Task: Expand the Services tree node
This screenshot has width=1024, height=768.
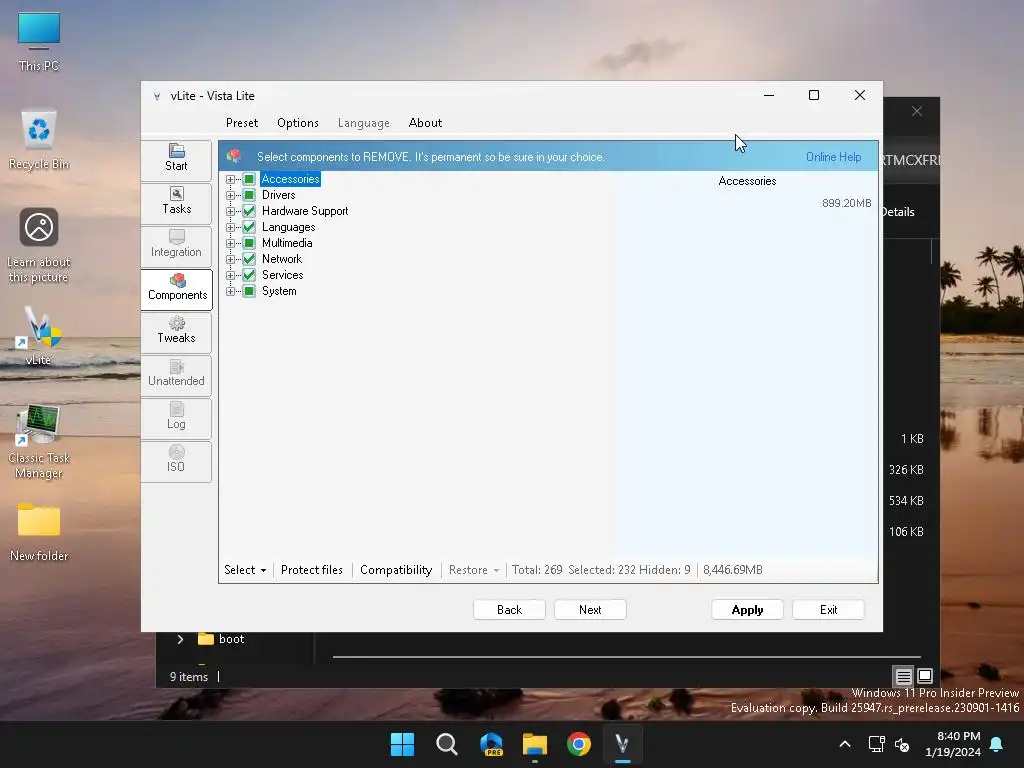Action: pyautogui.click(x=230, y=275)
